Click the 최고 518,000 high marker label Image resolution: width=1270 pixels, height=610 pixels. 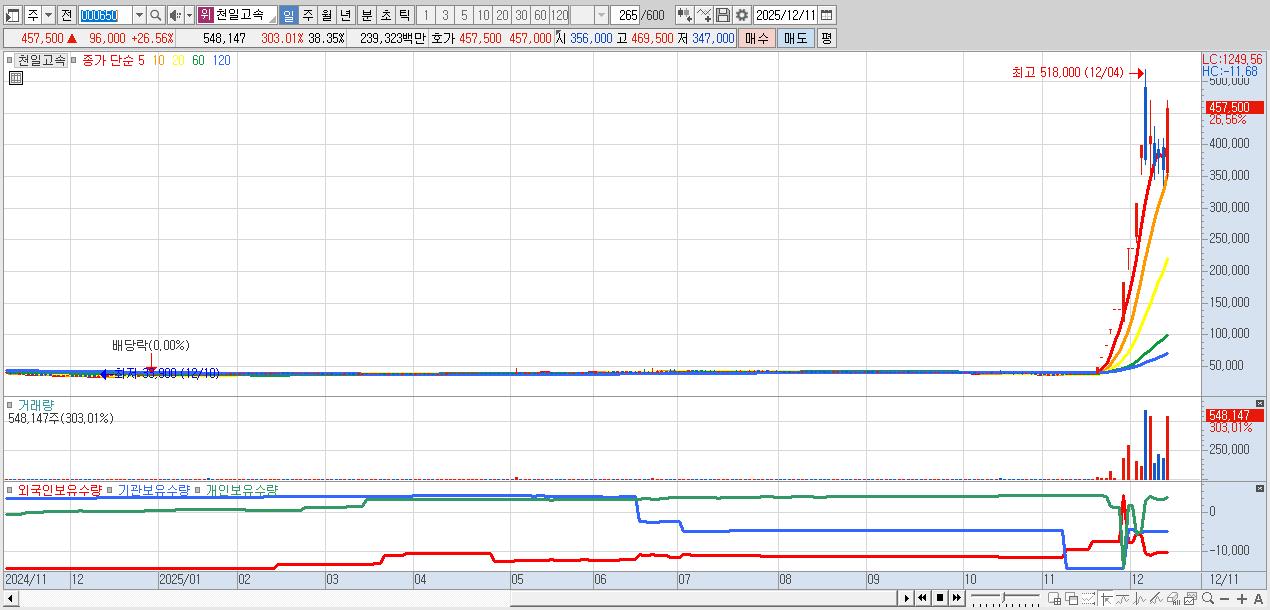point(1068,73)
